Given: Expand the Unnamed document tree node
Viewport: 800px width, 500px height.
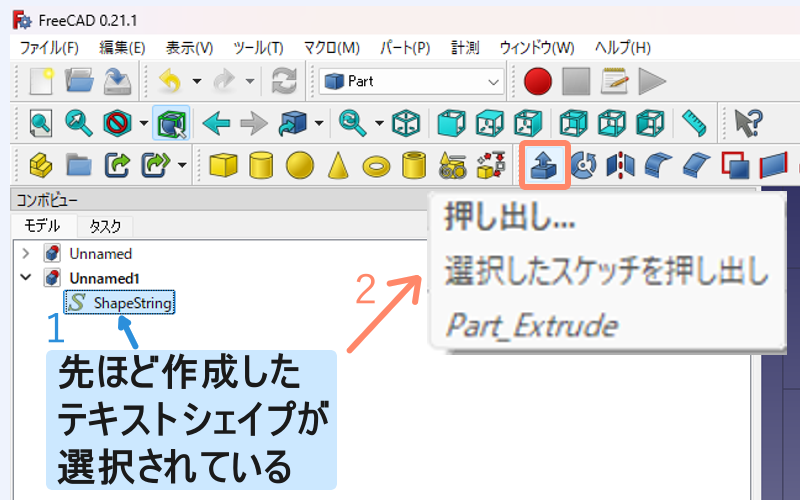Looking at the screenshot, I should click(x=26, y=253).
